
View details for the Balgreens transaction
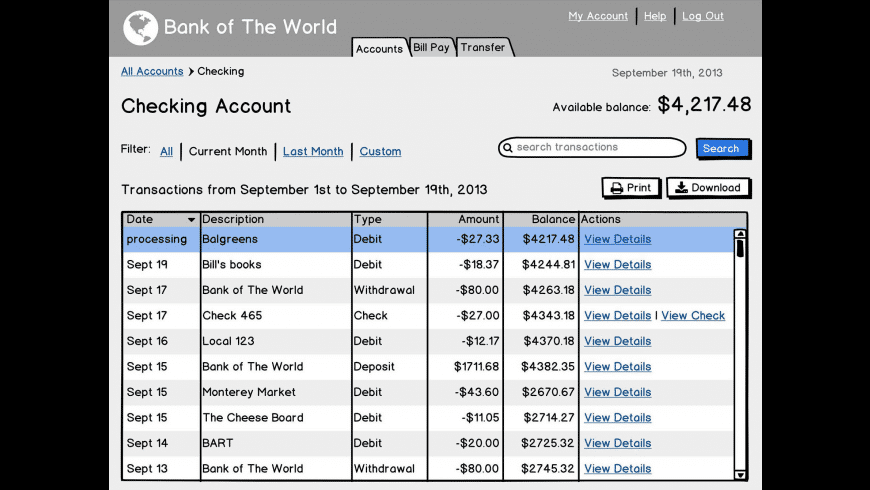(617, 239)
